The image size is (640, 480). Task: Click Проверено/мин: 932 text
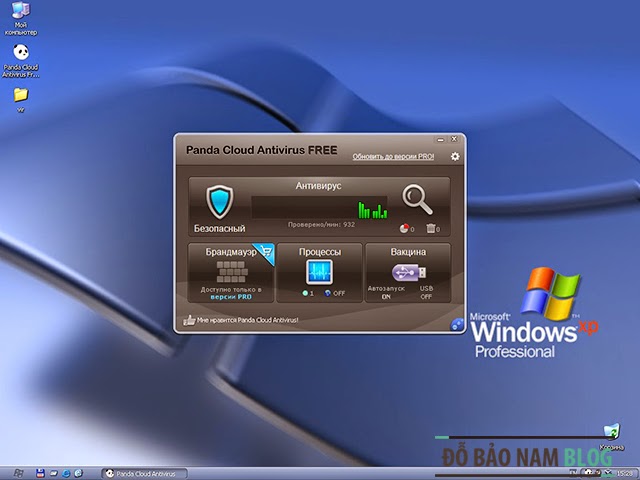tap(321, 224)
